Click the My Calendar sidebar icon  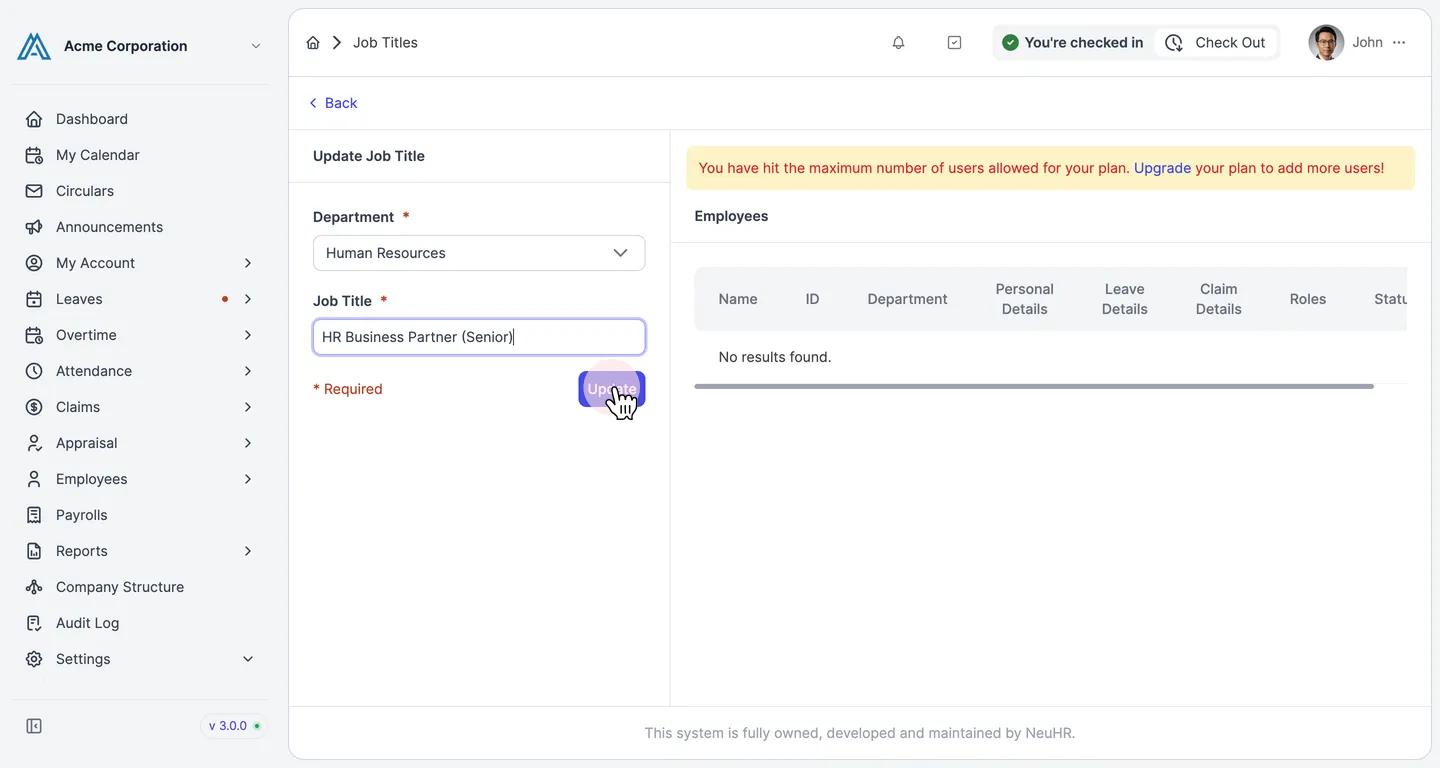click(x=34, y=155)
